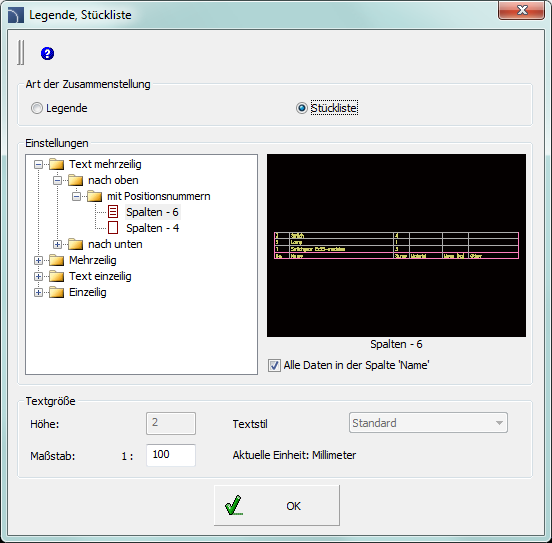Screen dimensions: 552x543
Task: Expand the nach unten tree node
Action: tap(57, 244)
